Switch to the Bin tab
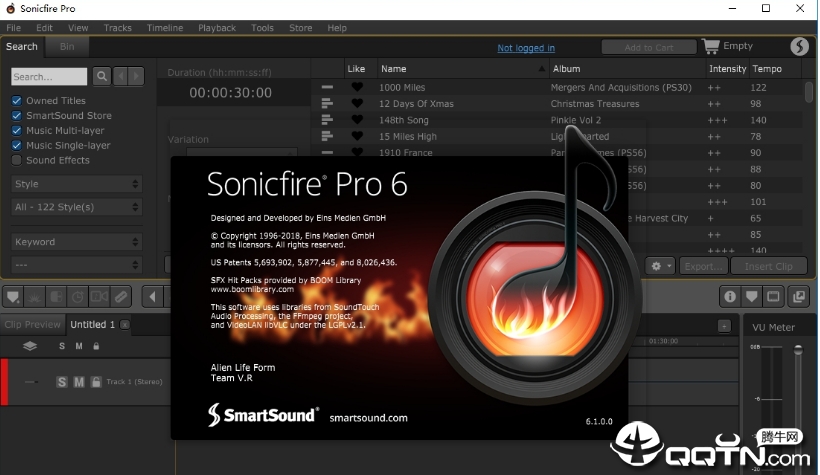This screenshot has height=475, width=820. click(67, 47)
